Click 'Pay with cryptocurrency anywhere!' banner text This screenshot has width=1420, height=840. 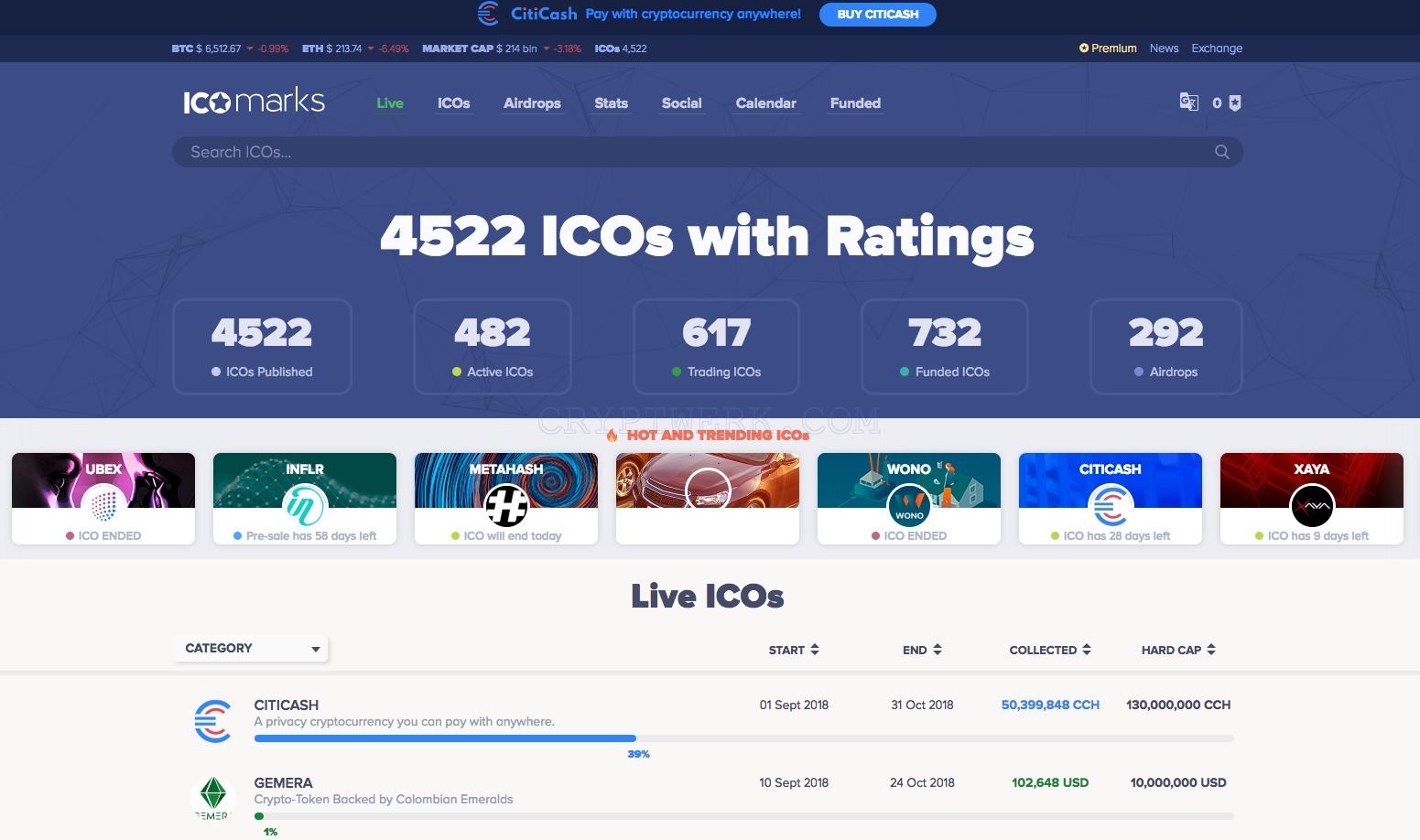[693, 14]
